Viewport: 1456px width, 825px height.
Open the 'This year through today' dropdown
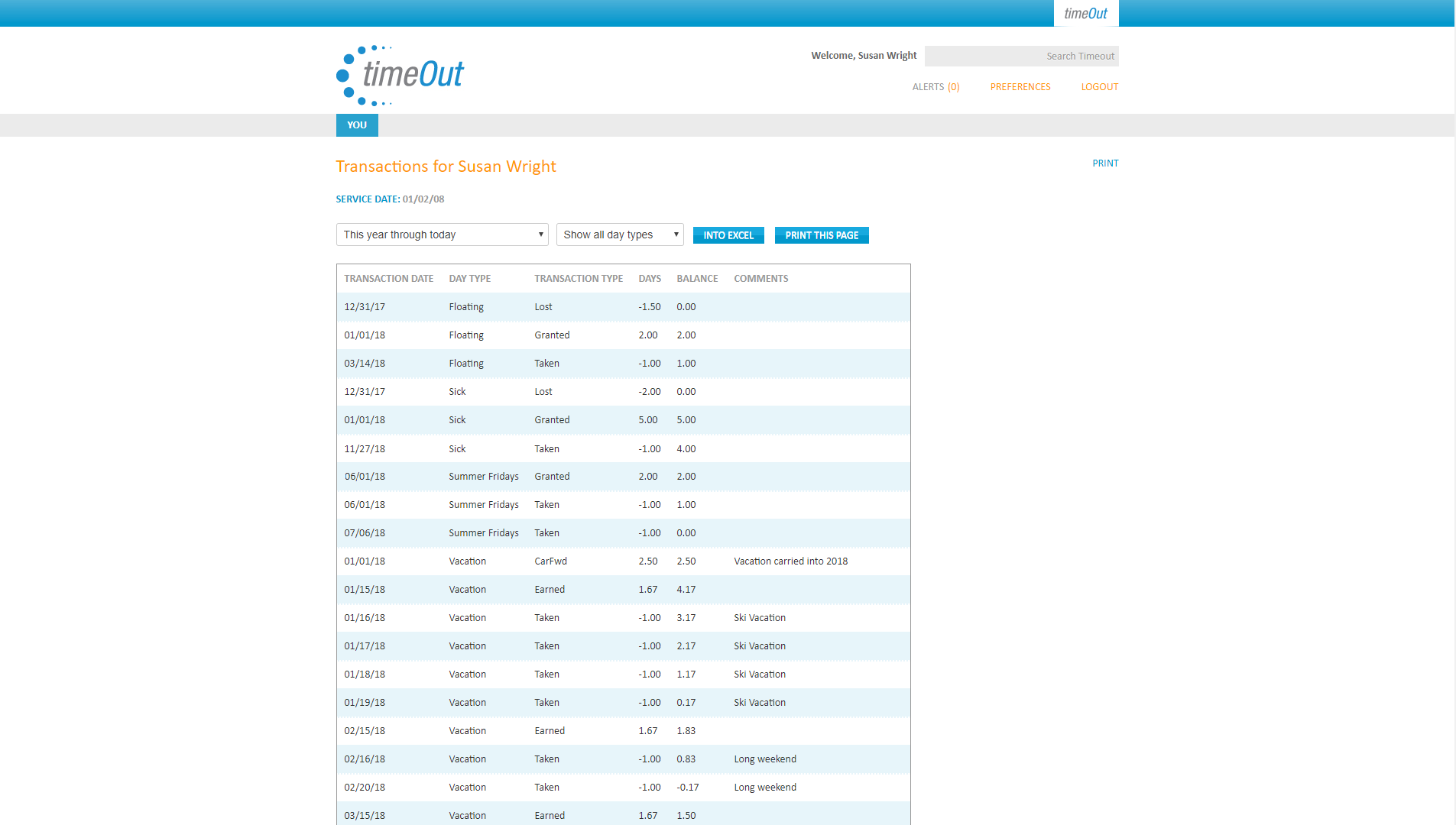(443, 235)
